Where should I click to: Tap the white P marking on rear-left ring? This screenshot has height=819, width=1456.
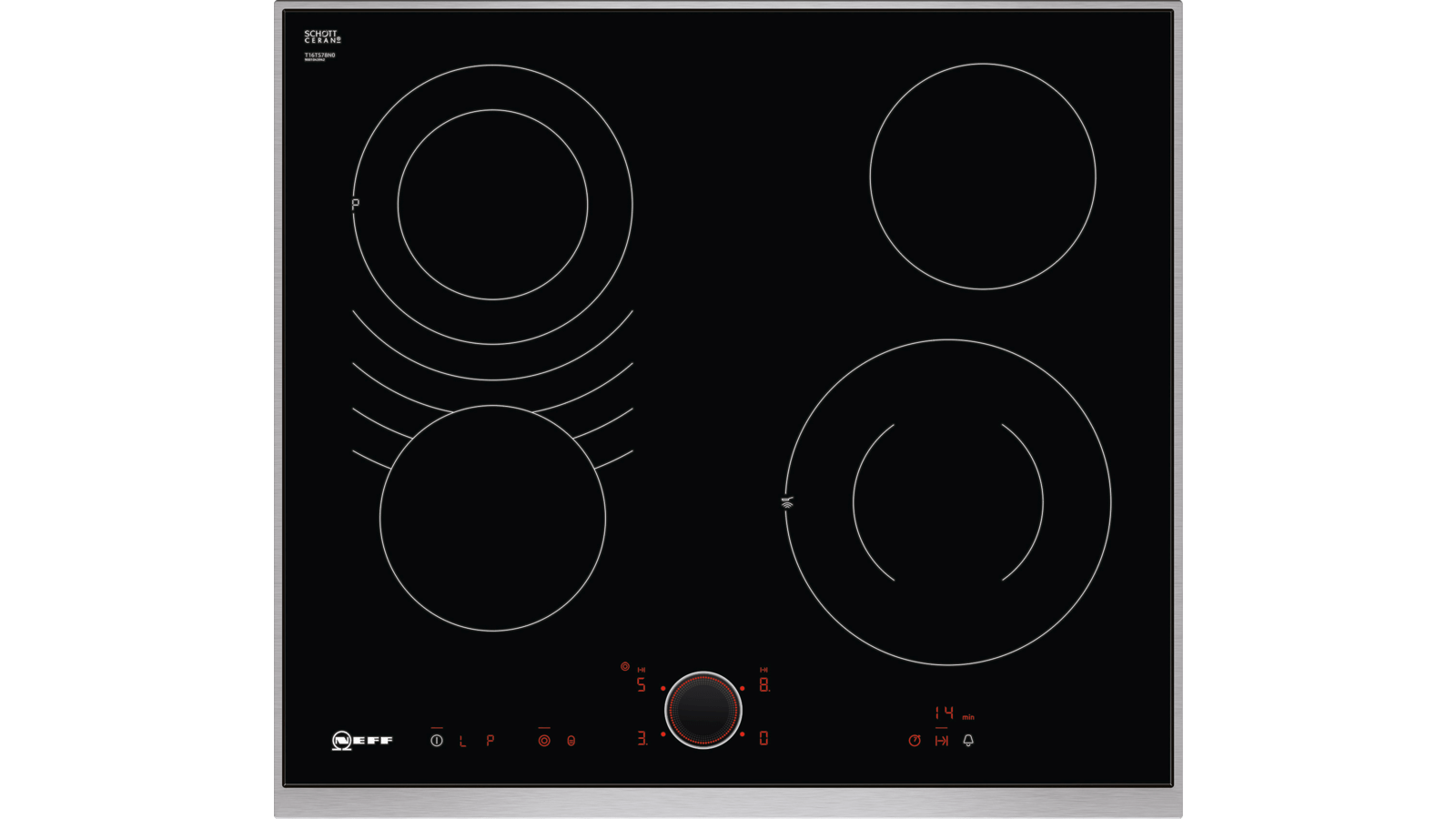pyautogui.click(x=356, y=205)
